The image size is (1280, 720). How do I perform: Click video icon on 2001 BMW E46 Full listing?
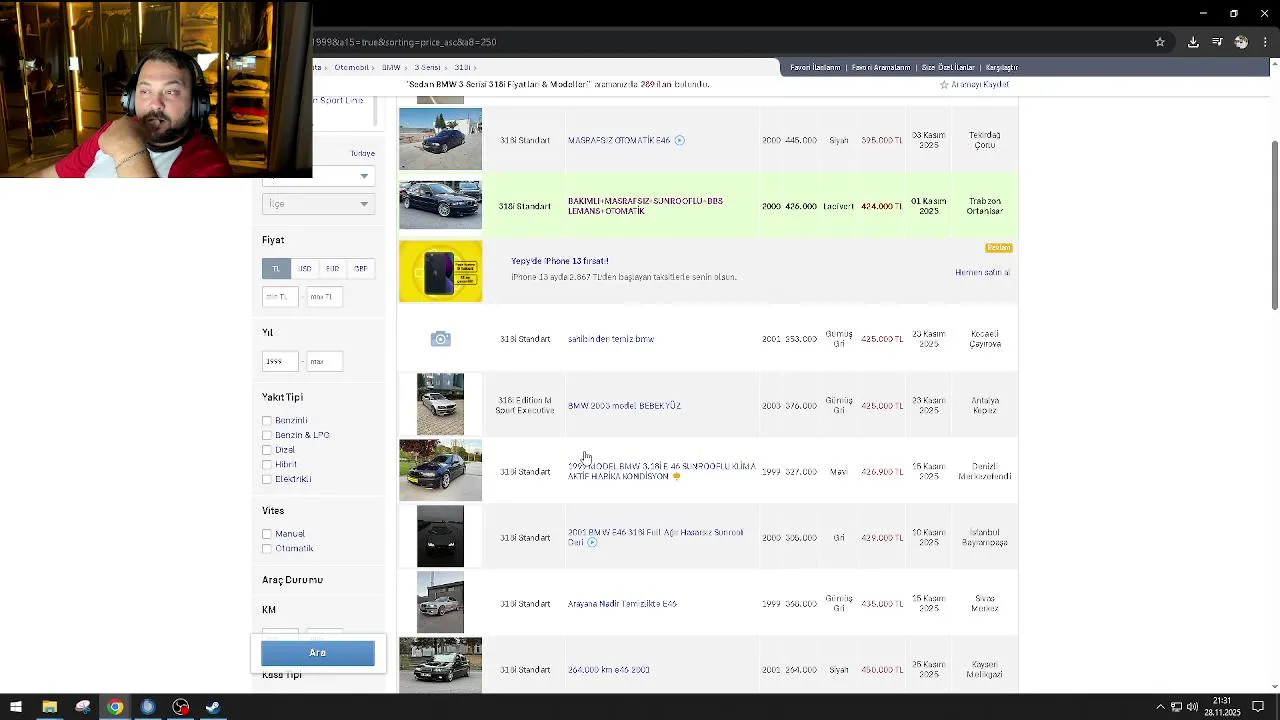592,542
